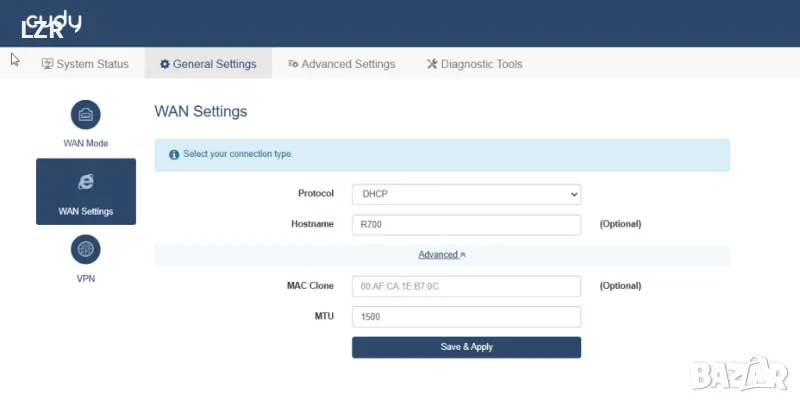
Task: Click the 'Select your connection type' banner
Action: point(442,155)
